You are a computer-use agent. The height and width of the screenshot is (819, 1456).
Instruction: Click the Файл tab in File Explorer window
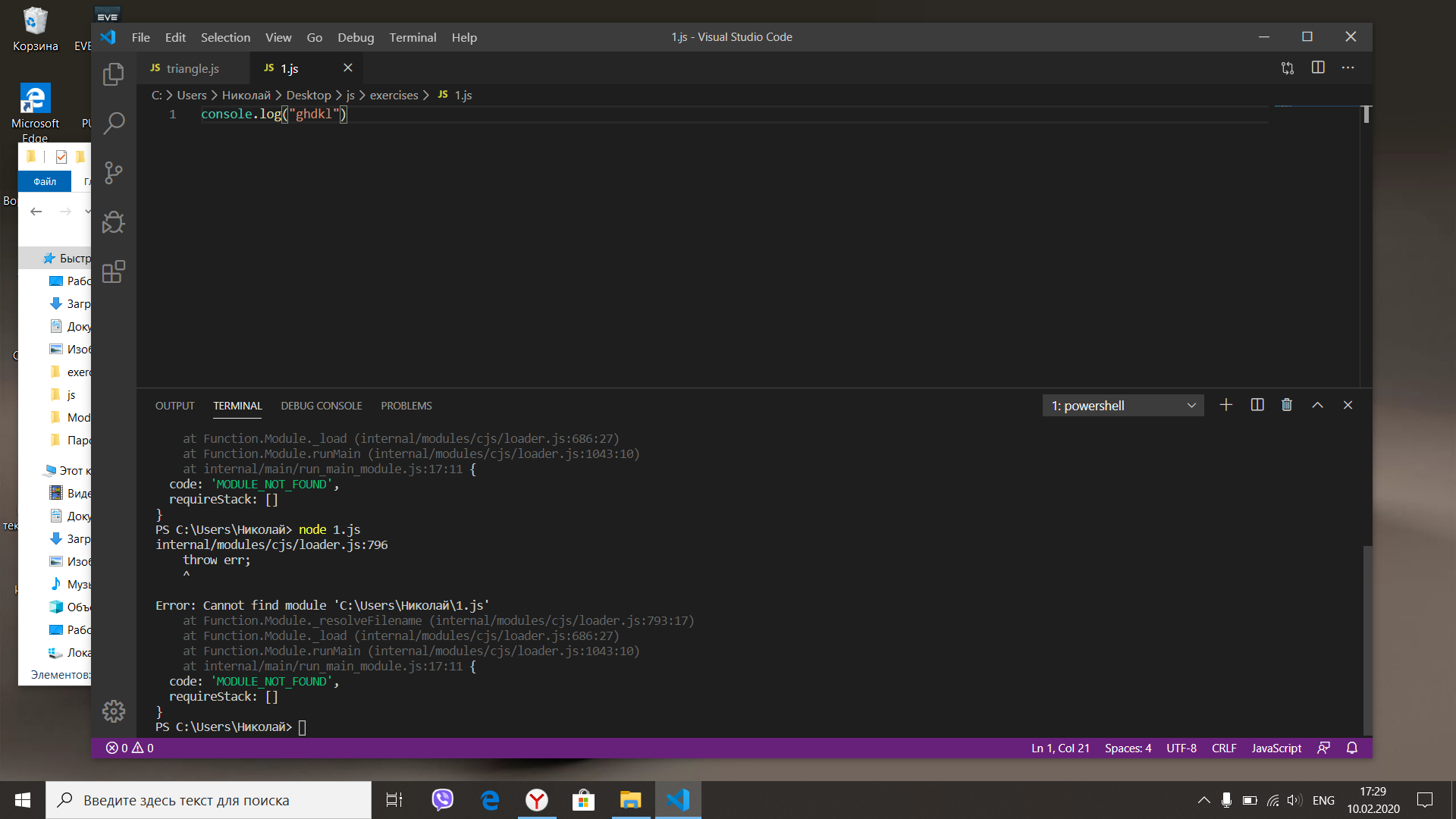tap(45, 181)
